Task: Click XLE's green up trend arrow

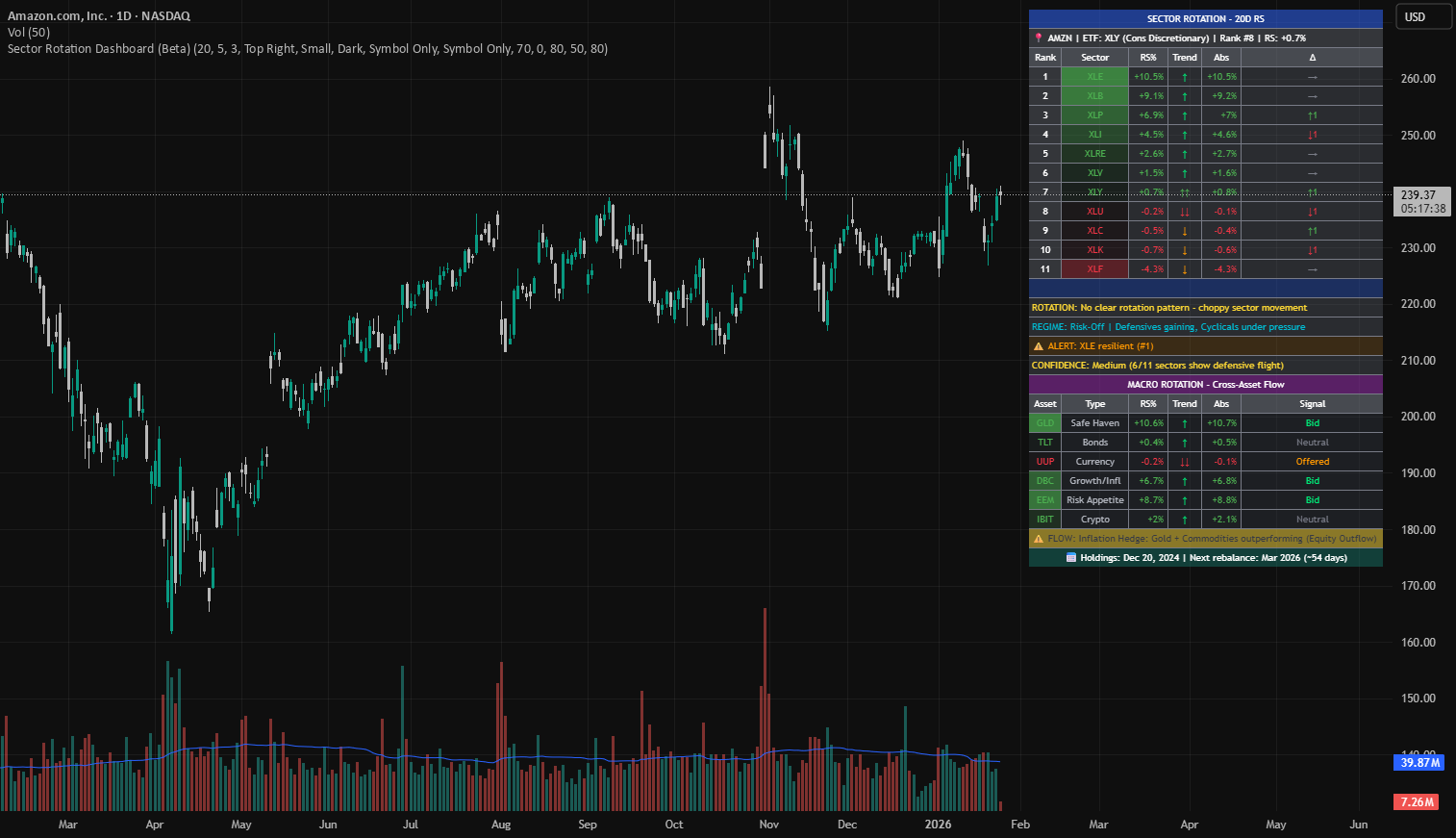Action: tap(1184, 76)
